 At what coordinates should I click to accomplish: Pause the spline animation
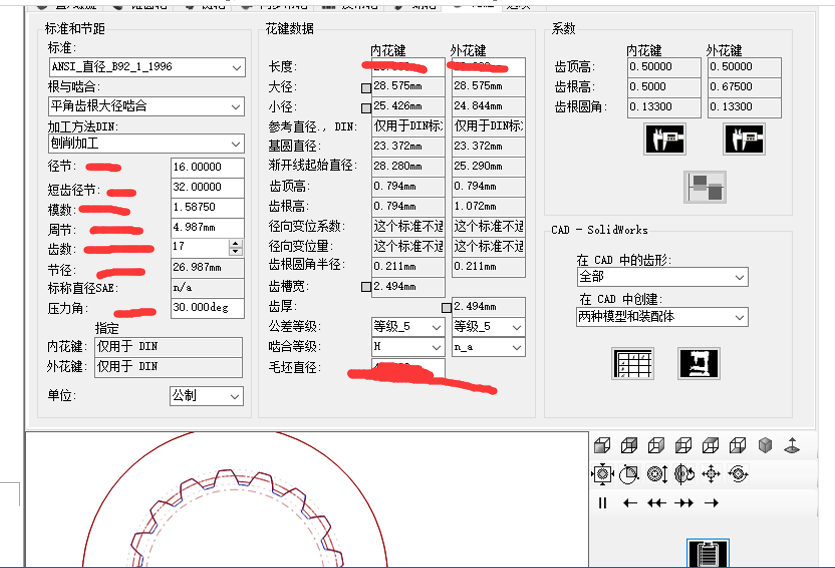pyautogui.click(x=602, y=503)
